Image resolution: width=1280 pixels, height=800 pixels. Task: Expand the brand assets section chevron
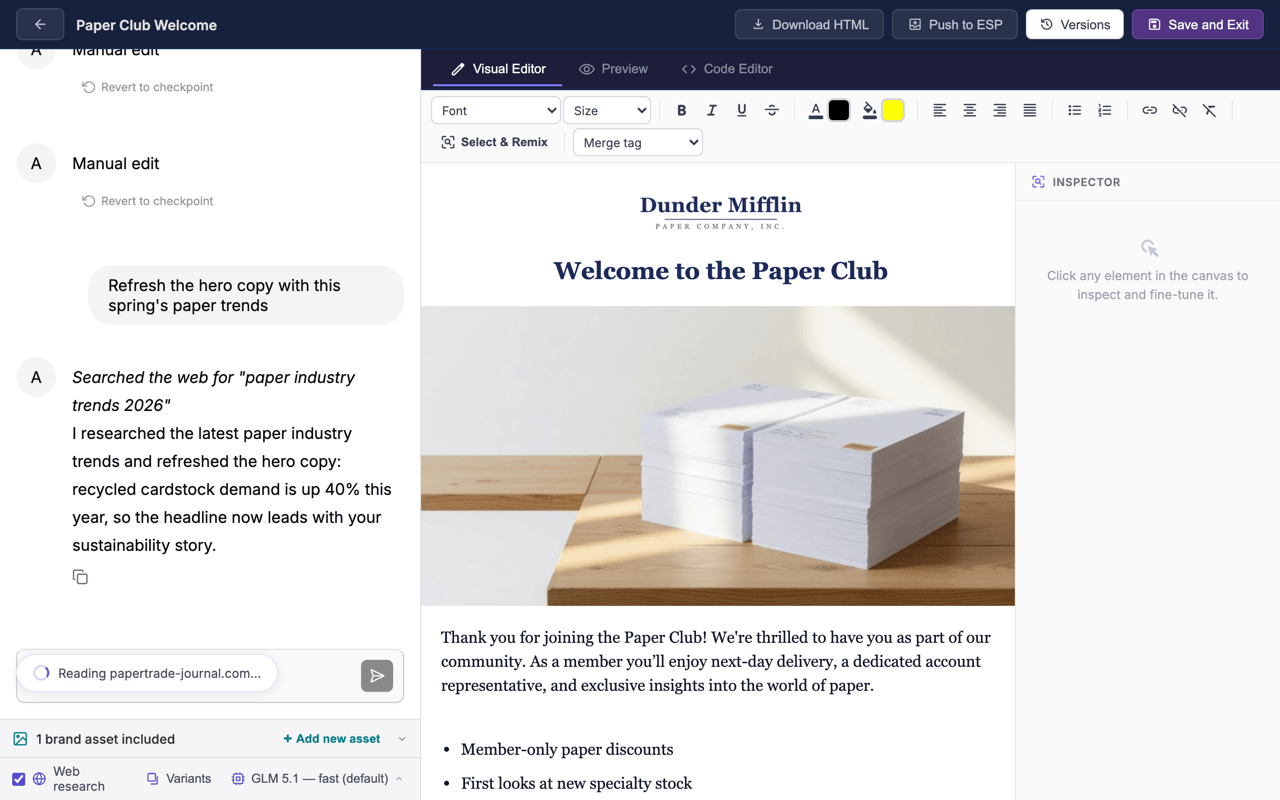pyautogui.click(x=402, y=739)
